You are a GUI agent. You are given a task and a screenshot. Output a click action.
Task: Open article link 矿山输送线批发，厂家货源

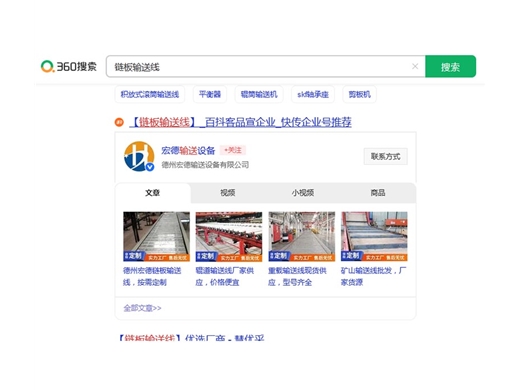pos(373,276)
